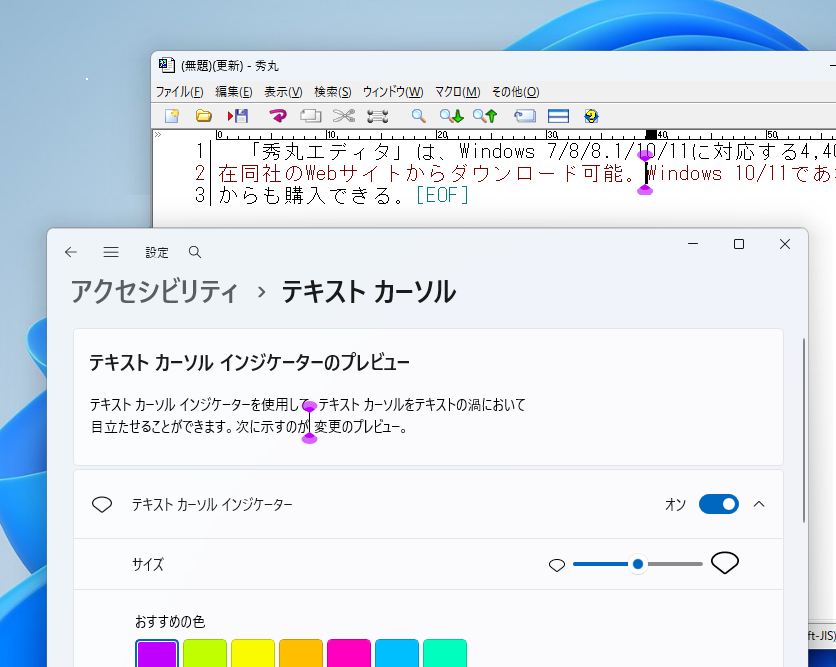
Task: Open the ウィンドウ(W) menu
Action: pos(393,92)
